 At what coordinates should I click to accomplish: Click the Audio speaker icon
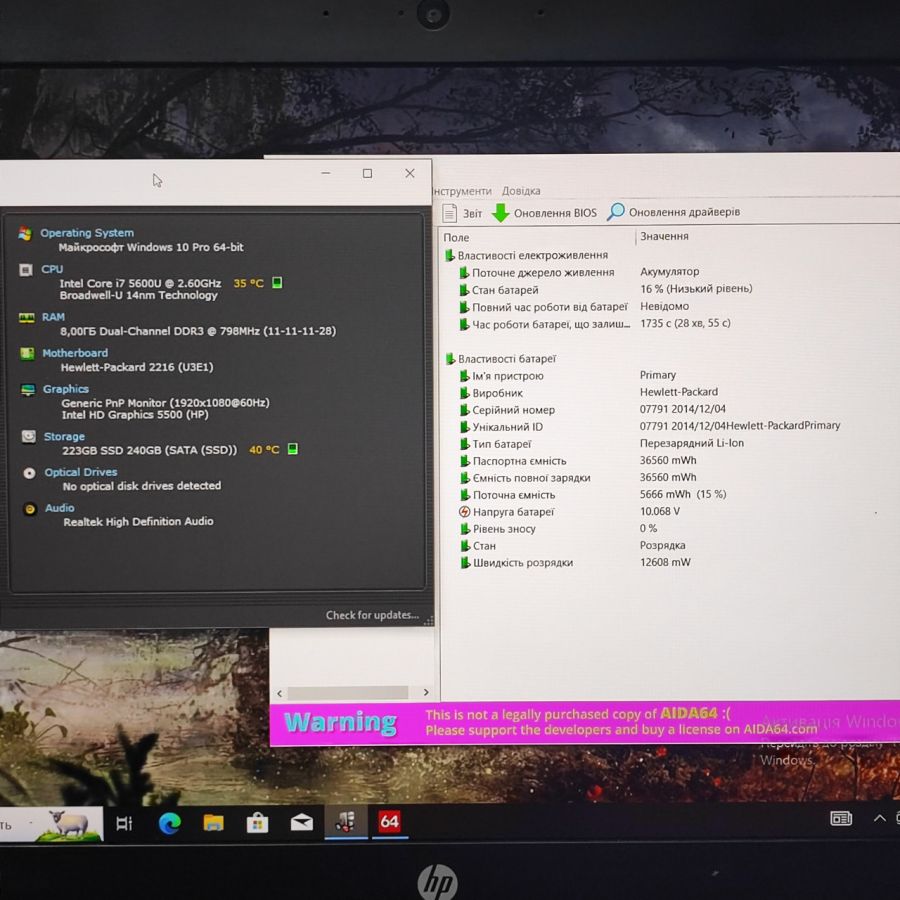pos(30,509)
